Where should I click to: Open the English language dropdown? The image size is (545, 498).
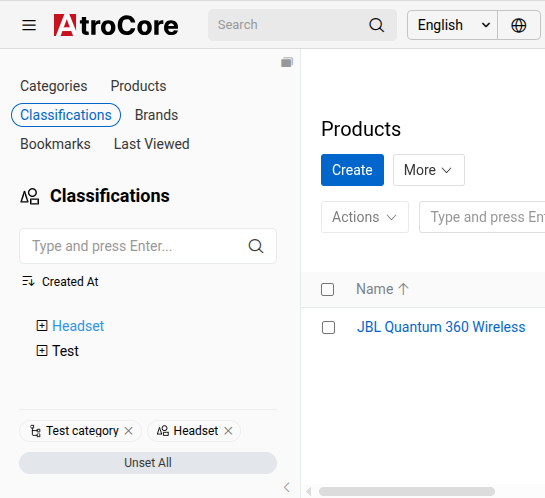click(453, 25)
